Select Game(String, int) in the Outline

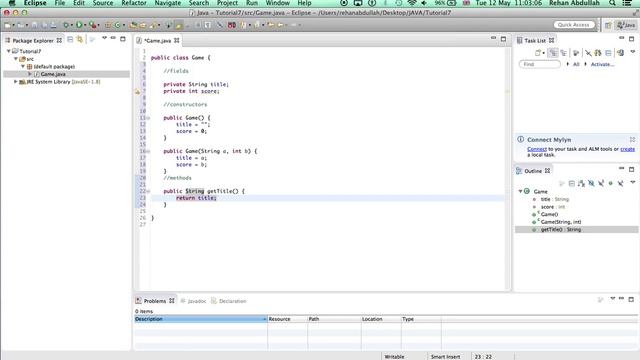[560, 222]
